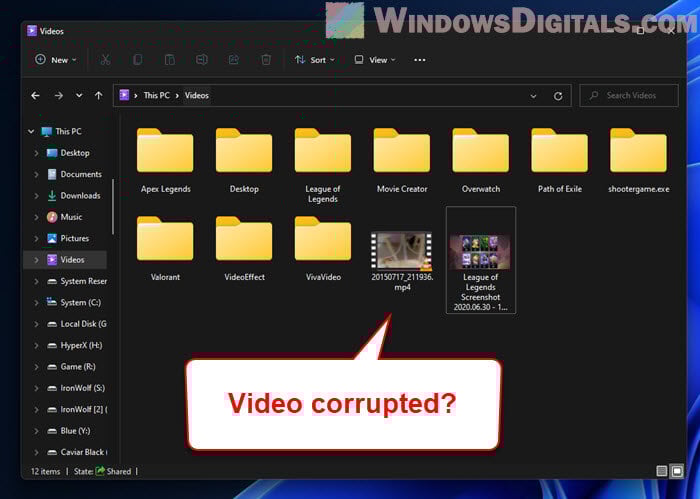The height and width of the screenshot is (499, 700).
Task: Click the Rename icon in toolbar
Action: pyautogui.click(x=202, y=60)
